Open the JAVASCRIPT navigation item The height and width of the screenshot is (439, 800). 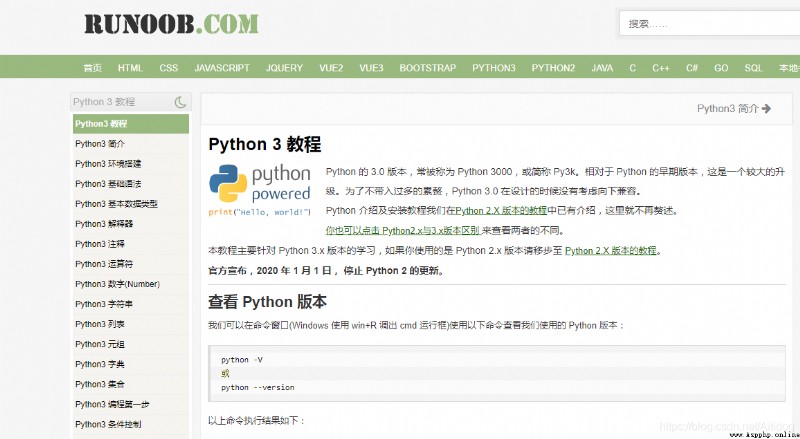[221, 68]
